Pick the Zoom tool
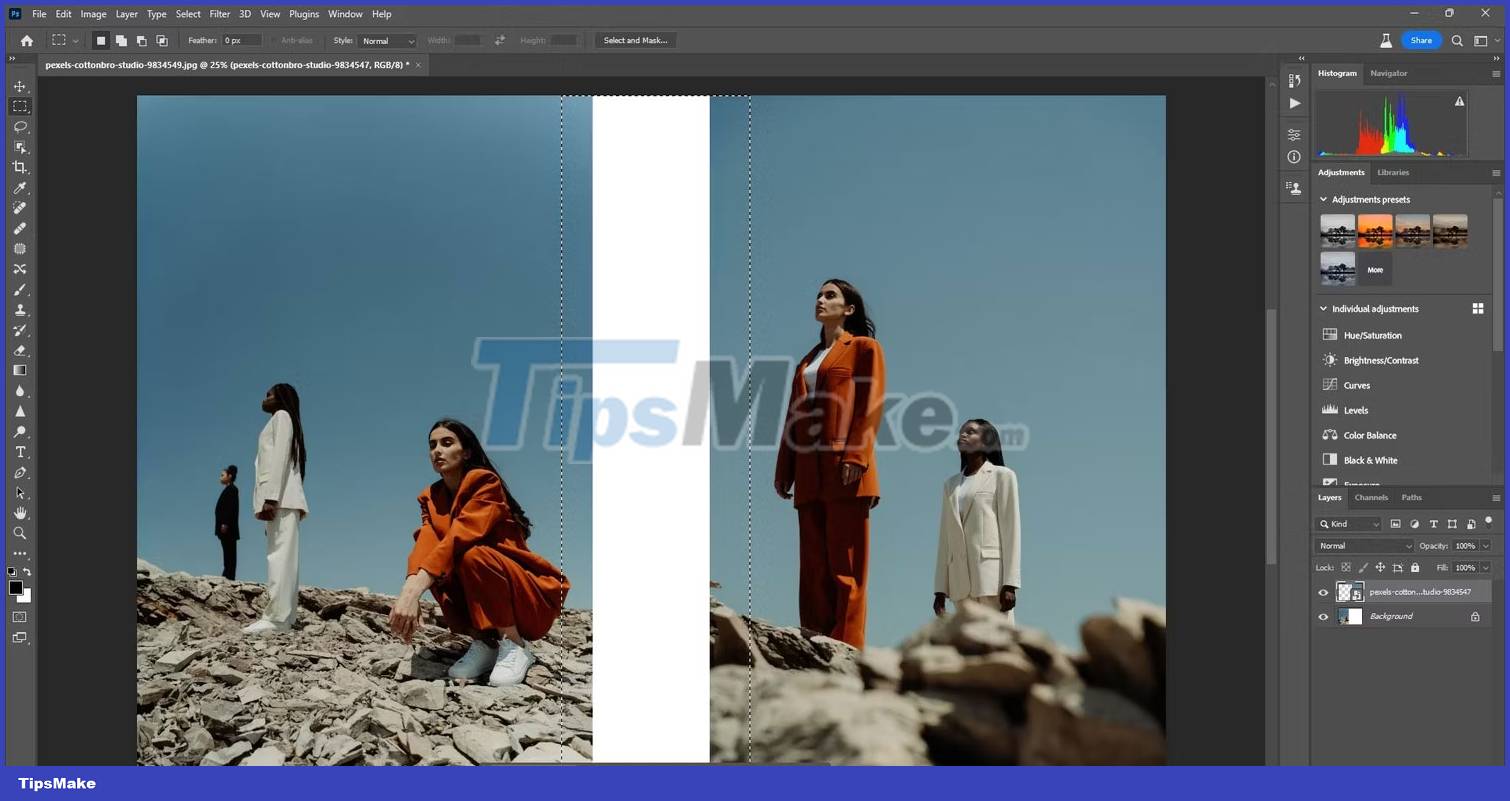Image resolution: width=1510 pixels, height=801 pixels. pos(19,533)
